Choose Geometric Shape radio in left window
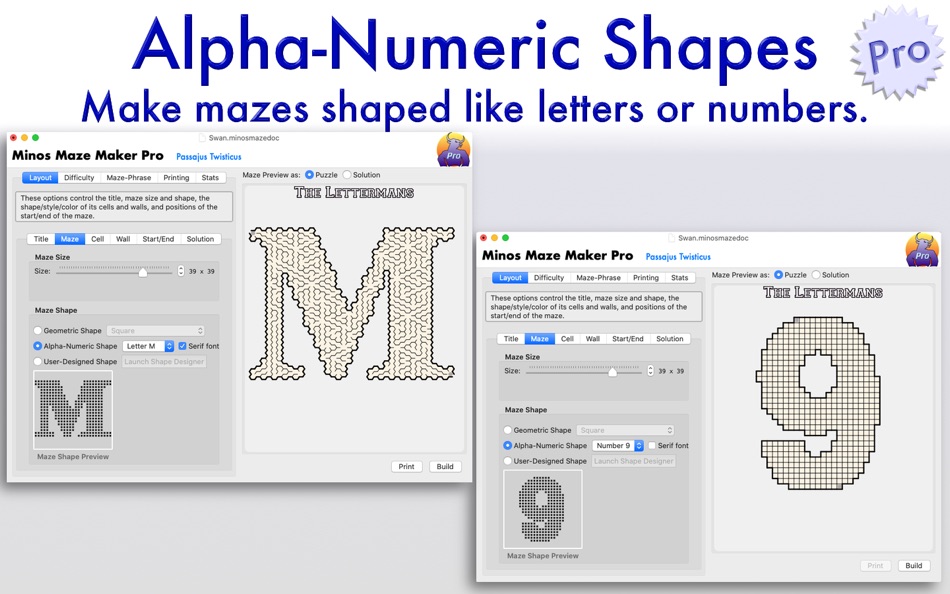950x594 pixels. 38,330
